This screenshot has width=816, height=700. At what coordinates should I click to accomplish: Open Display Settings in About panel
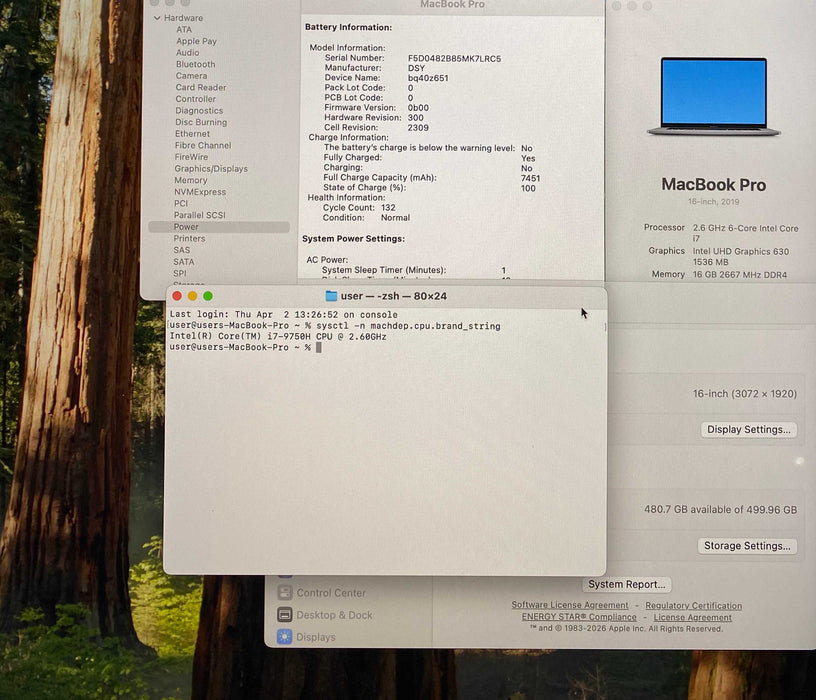(748, 429)
